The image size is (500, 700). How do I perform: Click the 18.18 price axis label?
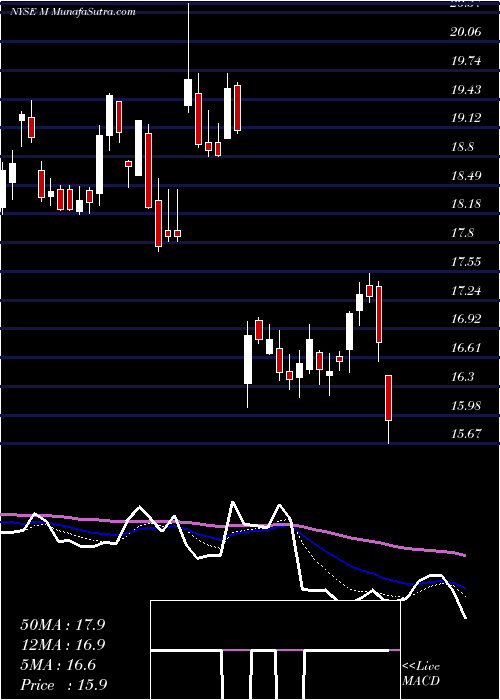click(x=467, y=204)
